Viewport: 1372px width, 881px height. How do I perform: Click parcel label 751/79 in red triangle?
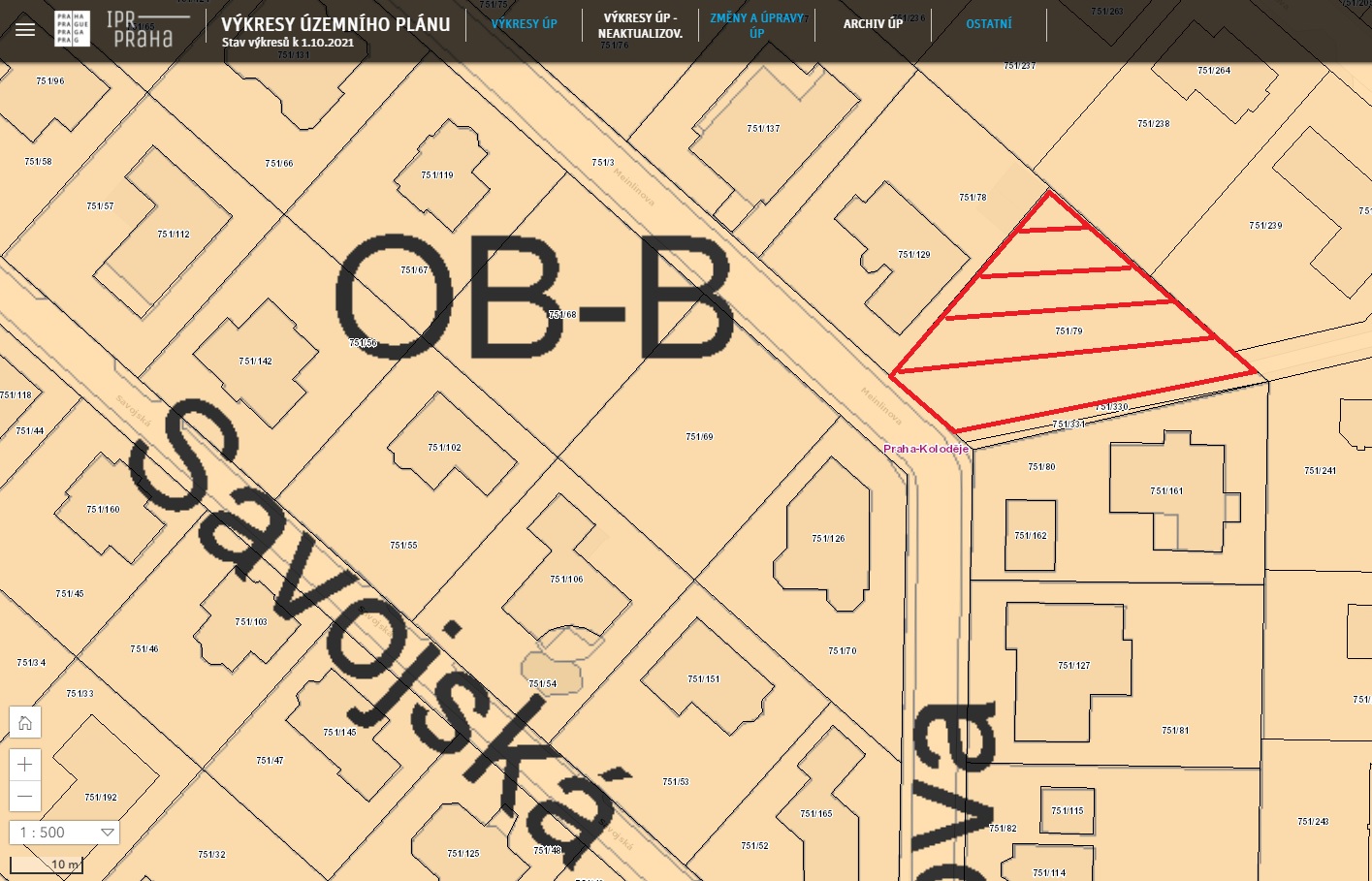point(1069,331)
